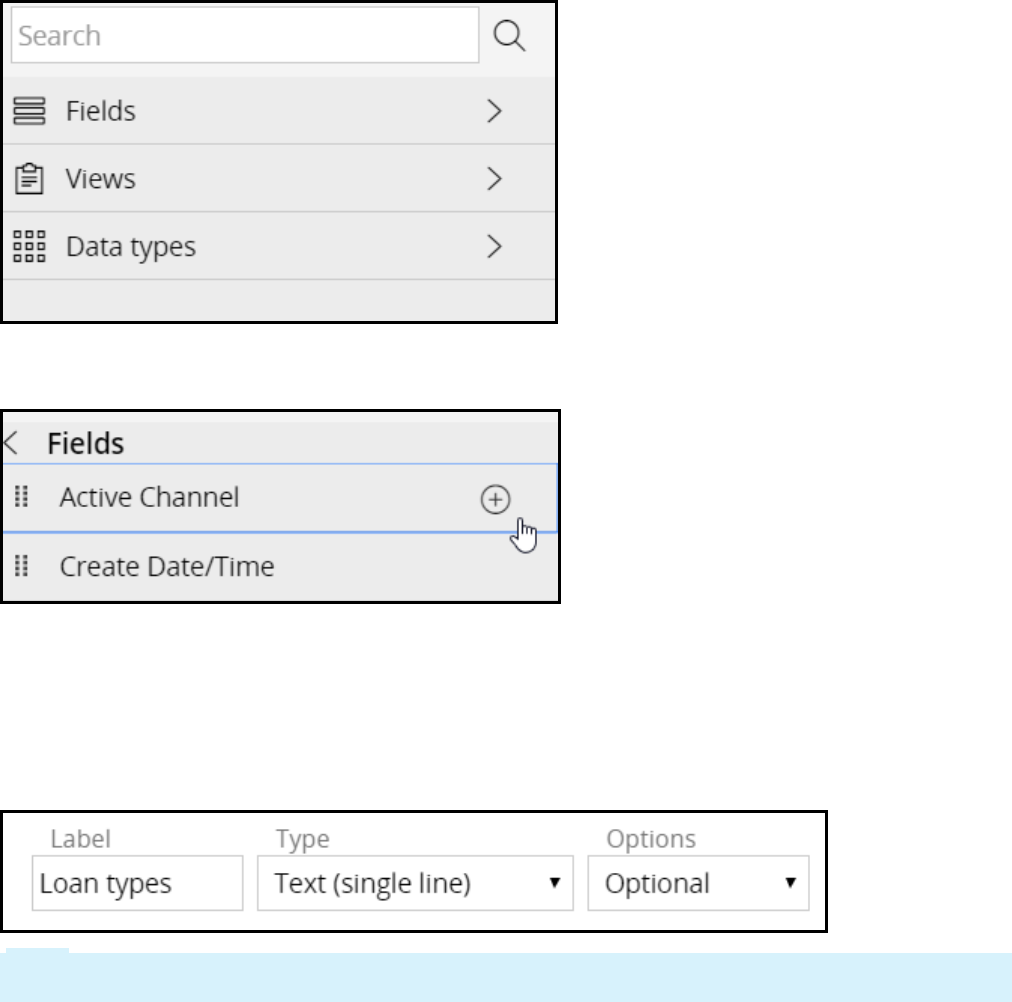Expand the Fields category chevron
The width and height of the screenshot is (1012, 1002).
click(493, 111)
